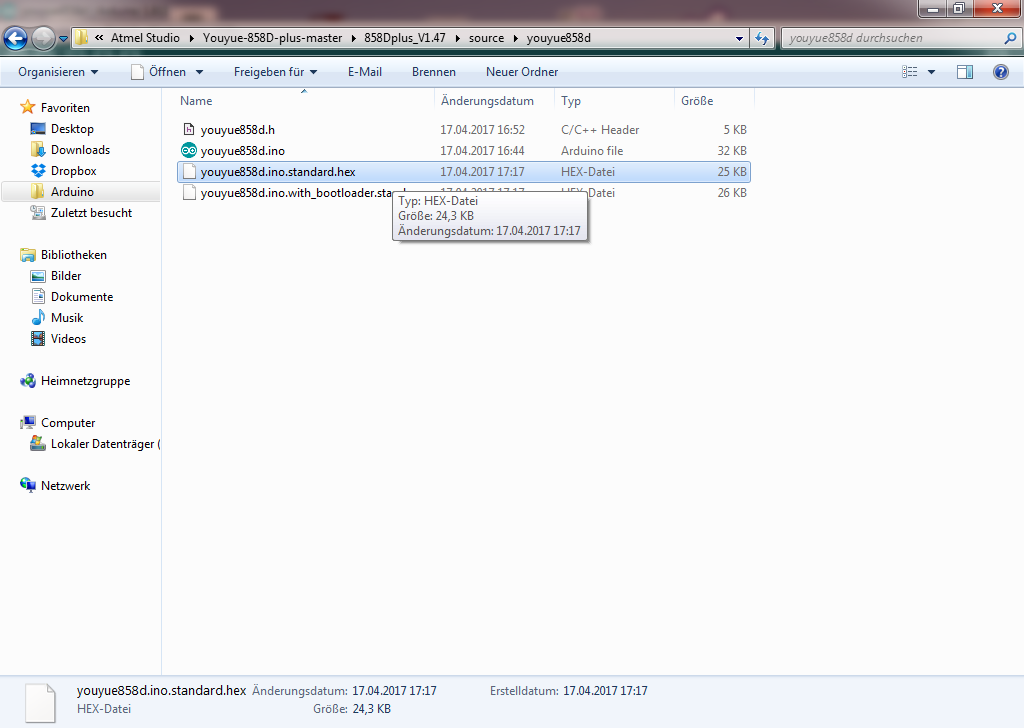Open the Freigeben für menu
This screenshot has width=1024, height=728.
point(275,72)
